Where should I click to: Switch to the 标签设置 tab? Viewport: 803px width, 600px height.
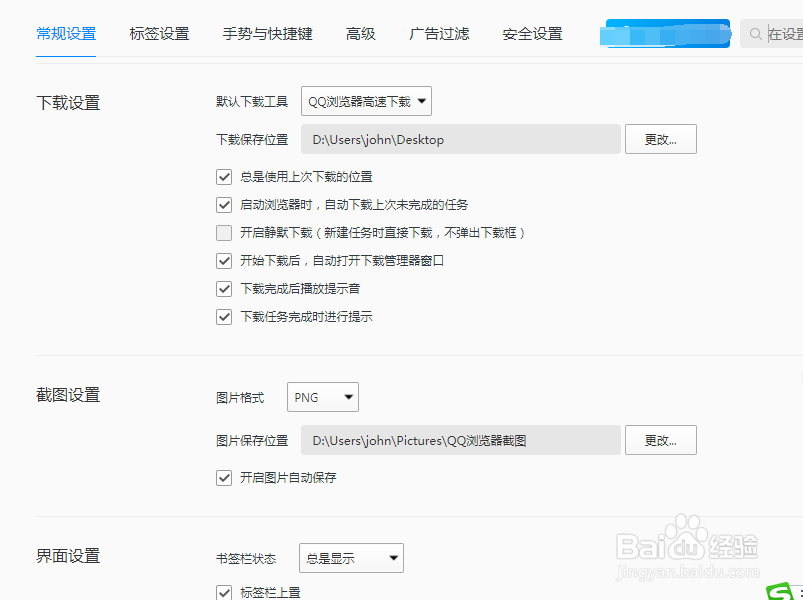pos(159,33)
